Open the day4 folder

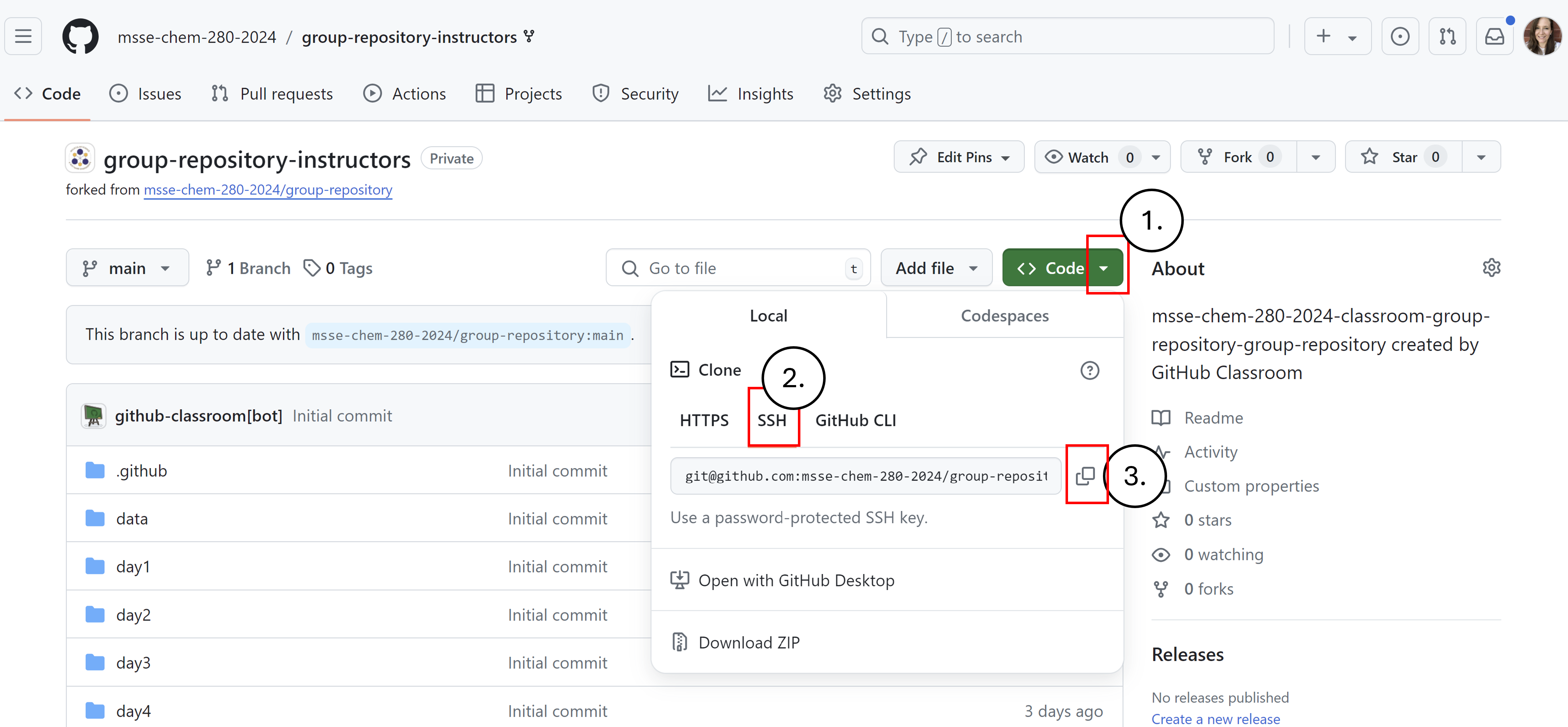click(x=133, y=711)
